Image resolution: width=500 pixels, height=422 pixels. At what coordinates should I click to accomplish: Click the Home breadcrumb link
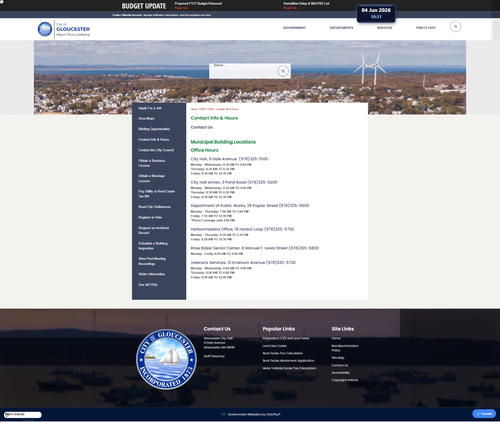(x=194, y=109)
